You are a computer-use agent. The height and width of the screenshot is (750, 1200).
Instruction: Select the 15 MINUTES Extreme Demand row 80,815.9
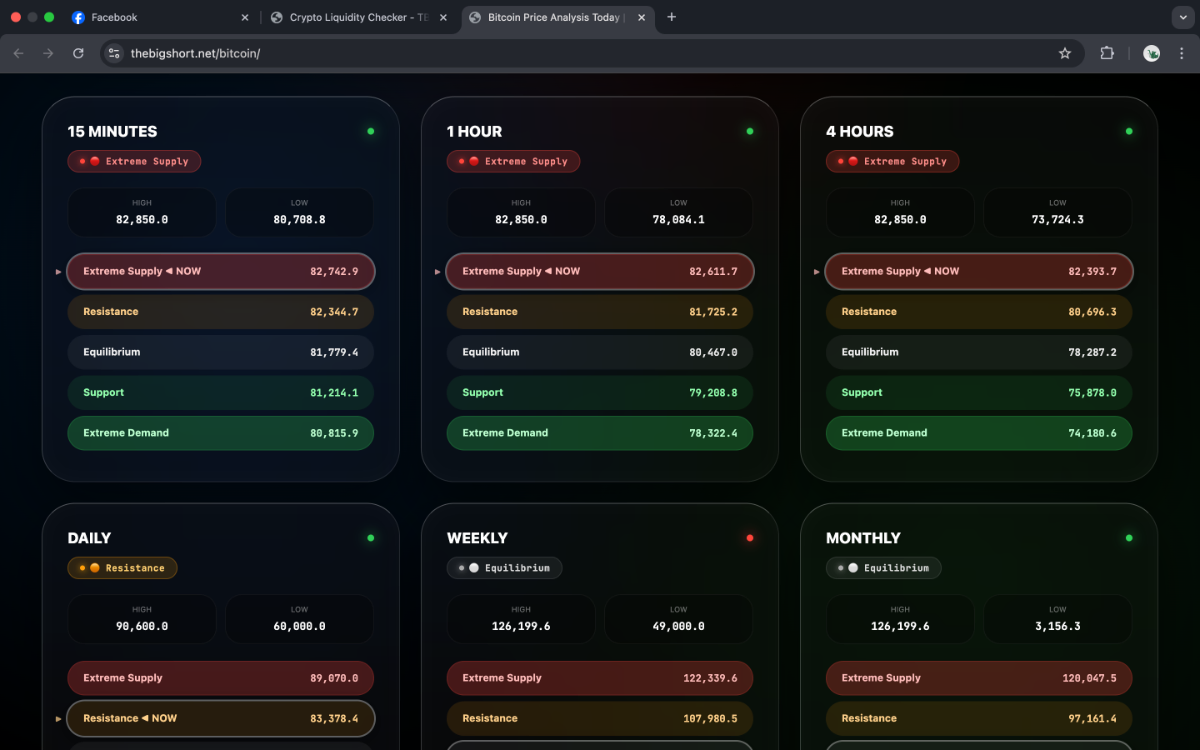tap(221, 433)
